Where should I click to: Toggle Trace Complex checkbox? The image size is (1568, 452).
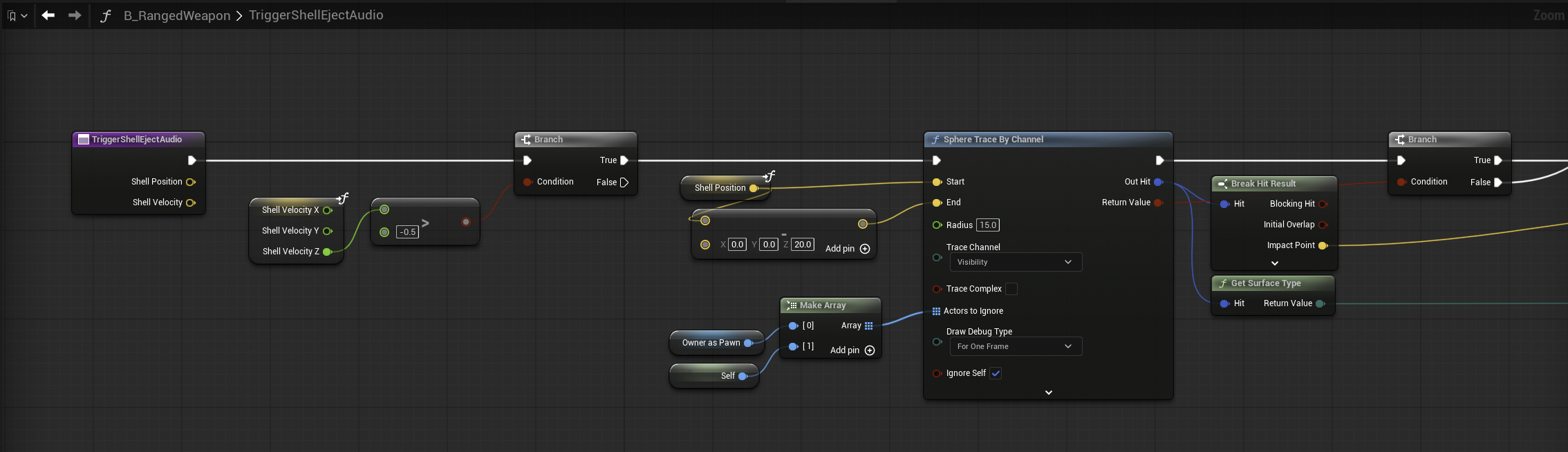[x=1011, y=289]
